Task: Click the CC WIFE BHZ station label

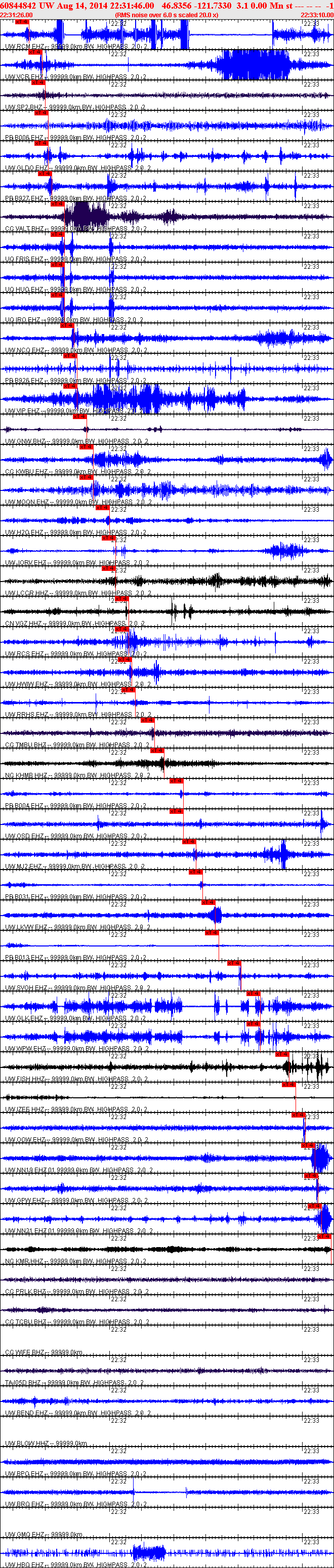Action: tap(25, 1352)
